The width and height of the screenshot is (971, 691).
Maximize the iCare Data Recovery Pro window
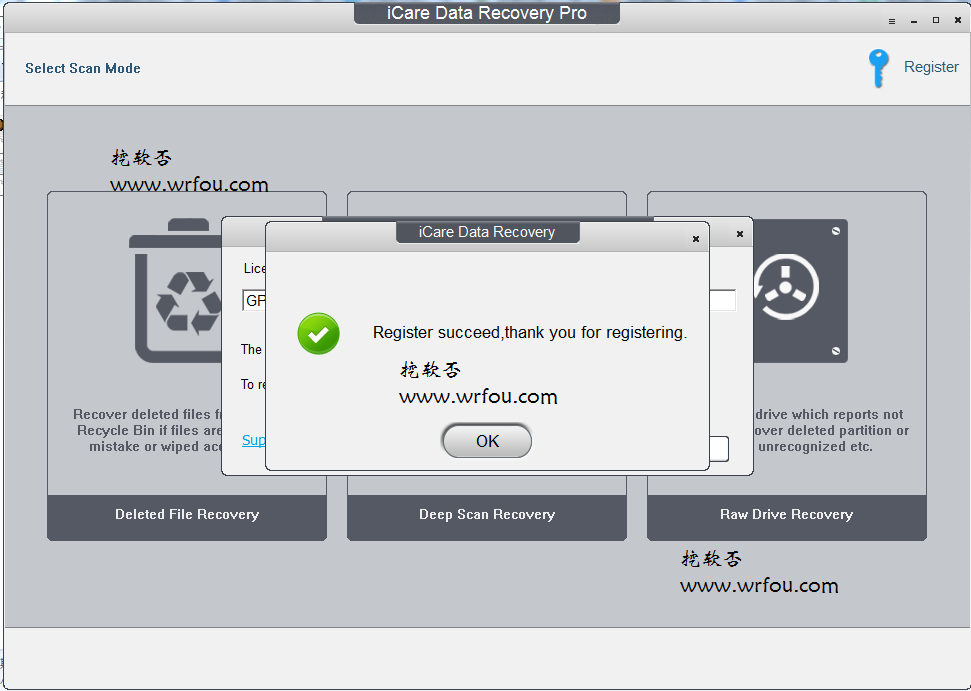[x=936, y=20]
